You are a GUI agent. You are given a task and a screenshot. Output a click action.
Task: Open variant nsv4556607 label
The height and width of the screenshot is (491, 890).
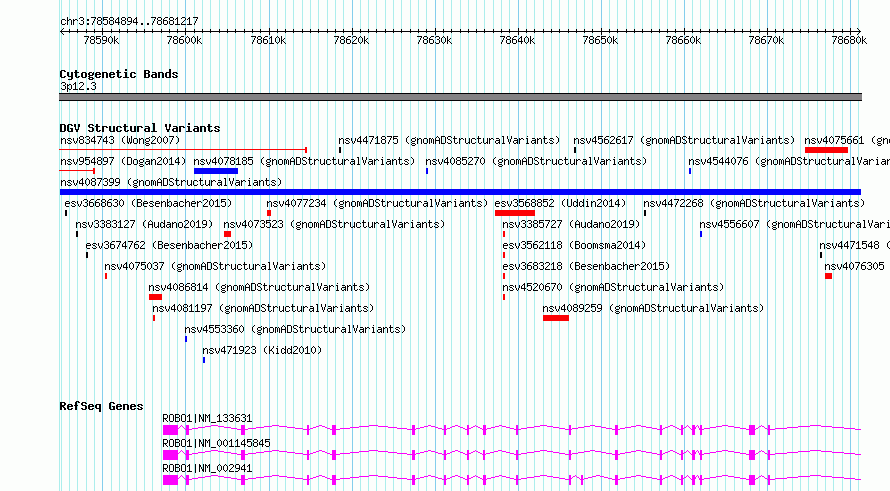point(795,224)
